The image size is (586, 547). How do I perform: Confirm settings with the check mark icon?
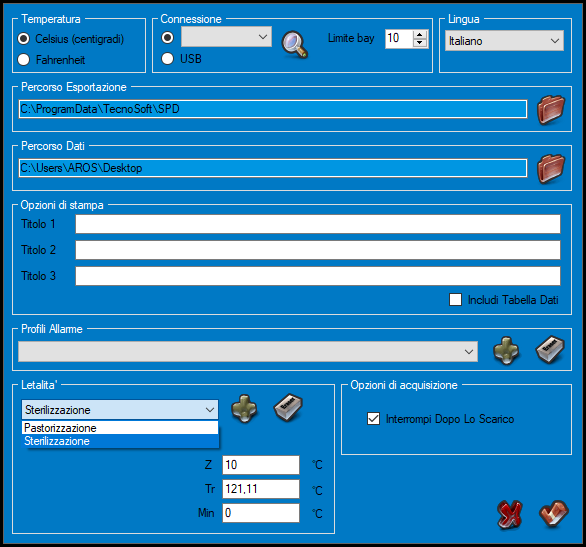554,514
